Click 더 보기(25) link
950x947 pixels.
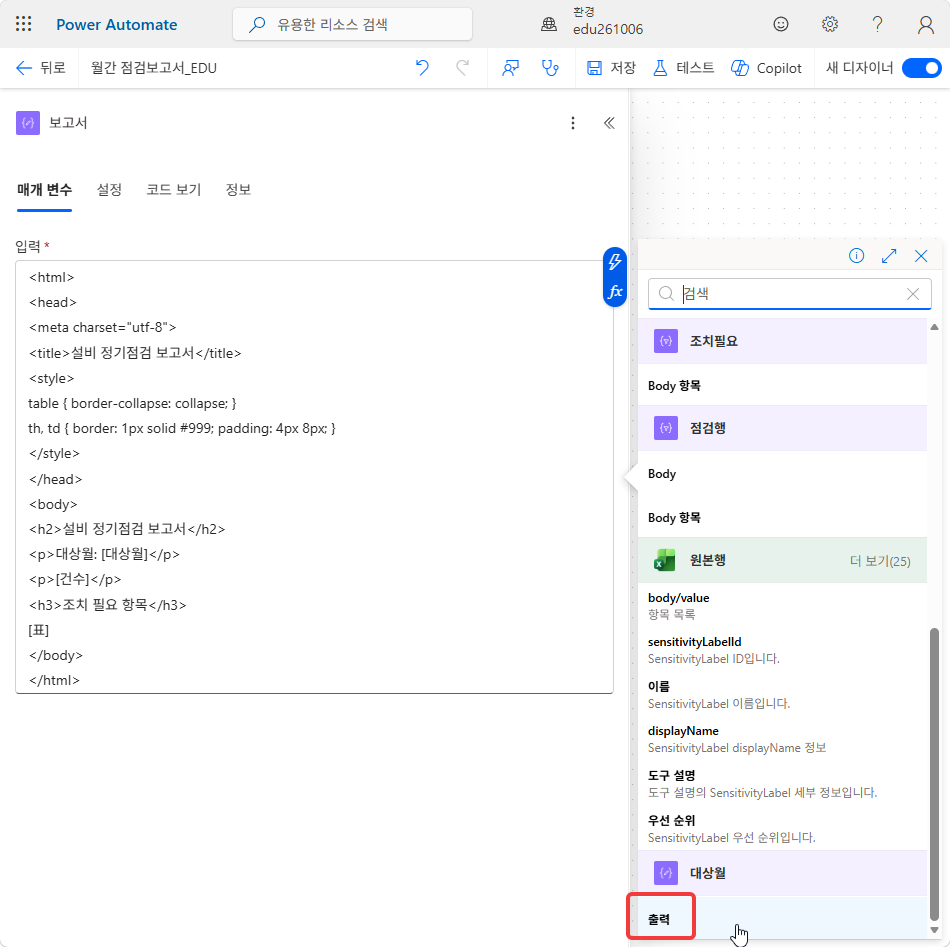[x=880, y=561]
